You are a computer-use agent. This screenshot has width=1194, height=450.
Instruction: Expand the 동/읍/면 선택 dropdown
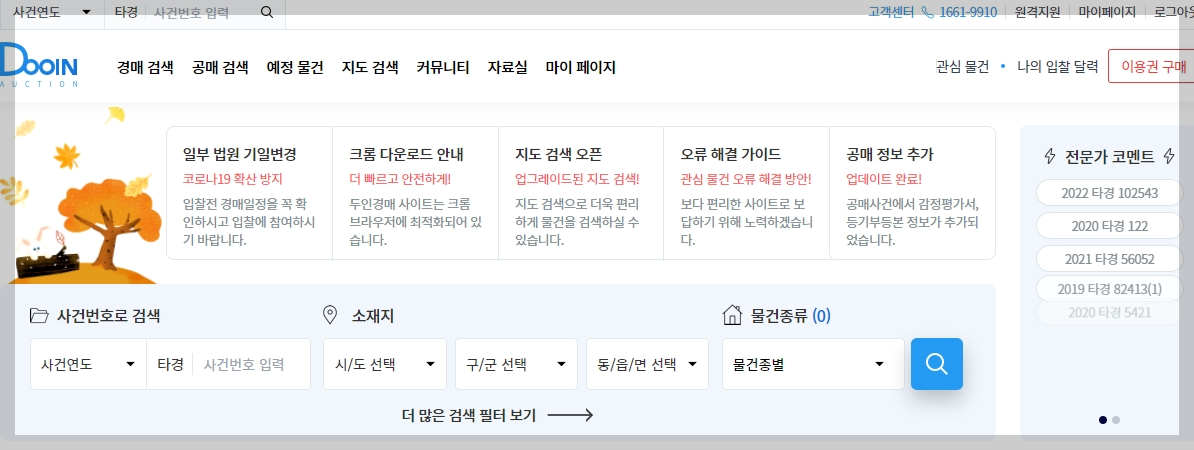[647, 364]
